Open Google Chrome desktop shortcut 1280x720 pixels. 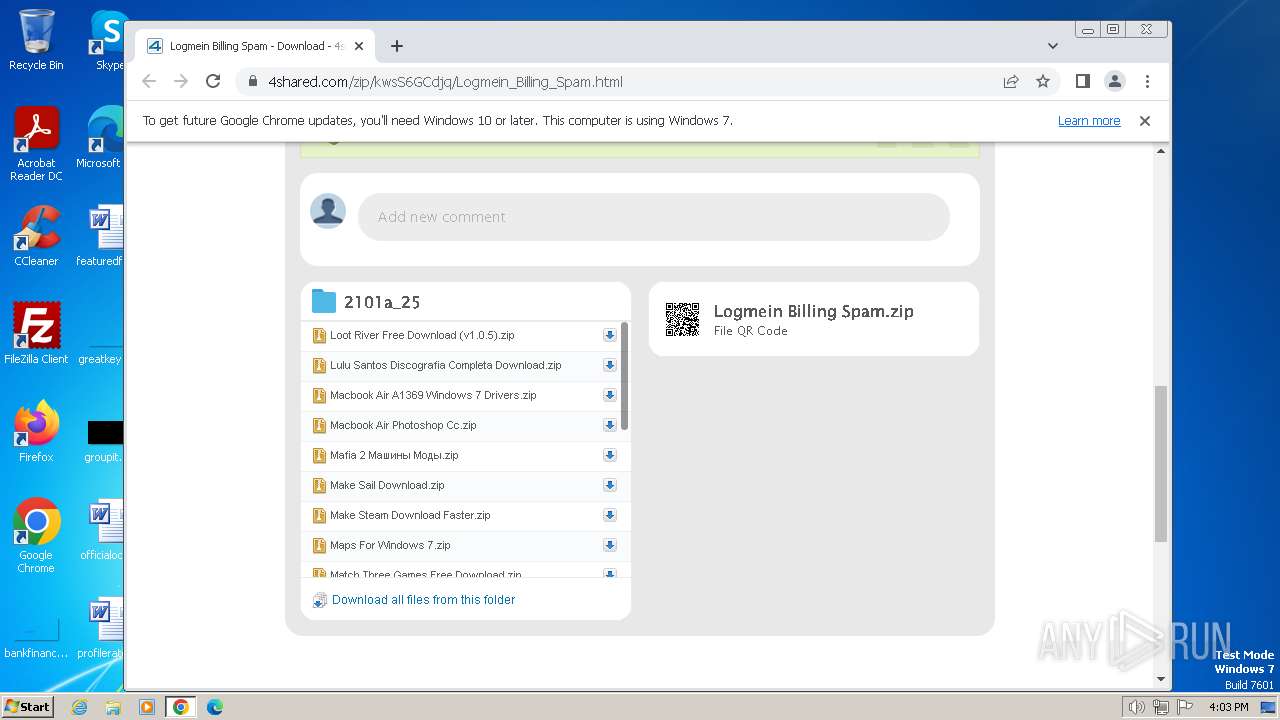(36, 536)
